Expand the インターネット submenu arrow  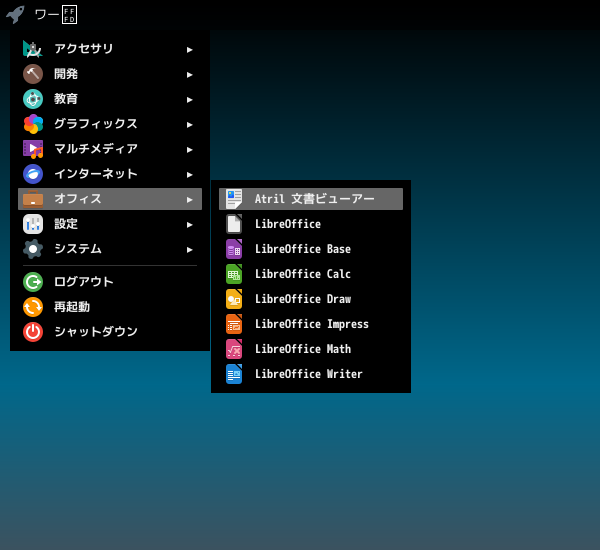pos(189,175)
